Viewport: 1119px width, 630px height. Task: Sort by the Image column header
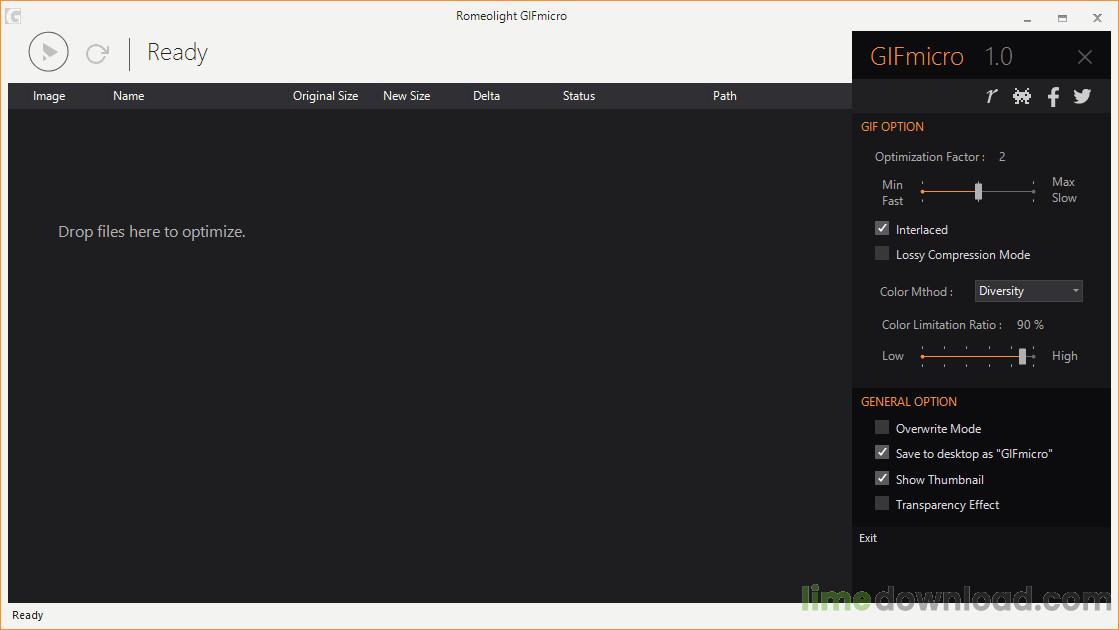coord(49,96)
